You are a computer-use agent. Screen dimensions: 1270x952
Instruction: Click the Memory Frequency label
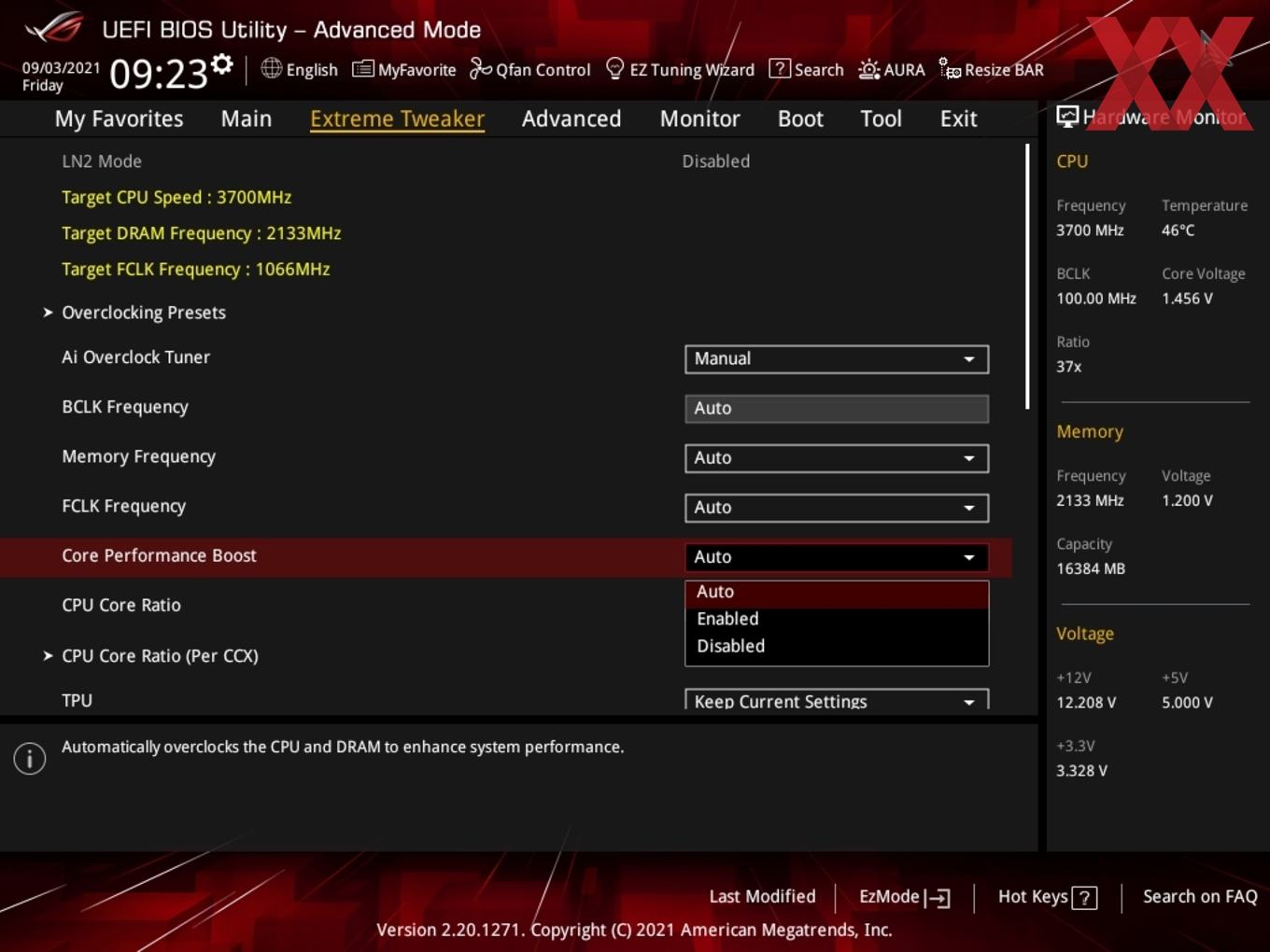[x=139, y=456]
